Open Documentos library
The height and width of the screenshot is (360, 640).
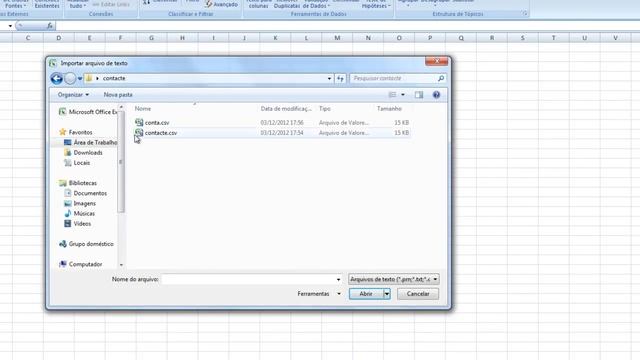coord(86,193)
